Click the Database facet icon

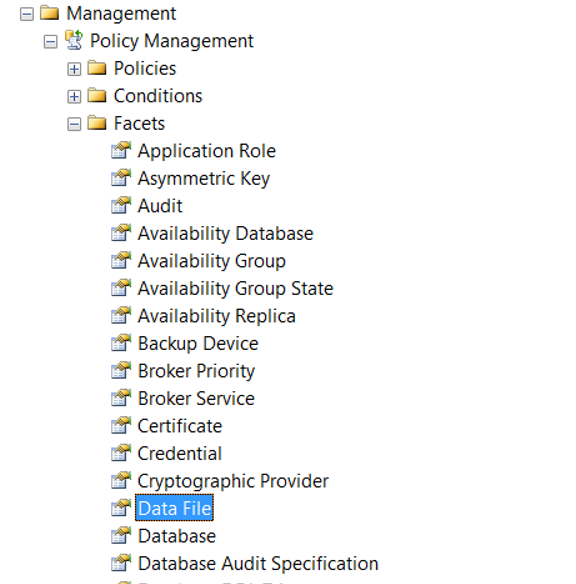pos(121,536)
